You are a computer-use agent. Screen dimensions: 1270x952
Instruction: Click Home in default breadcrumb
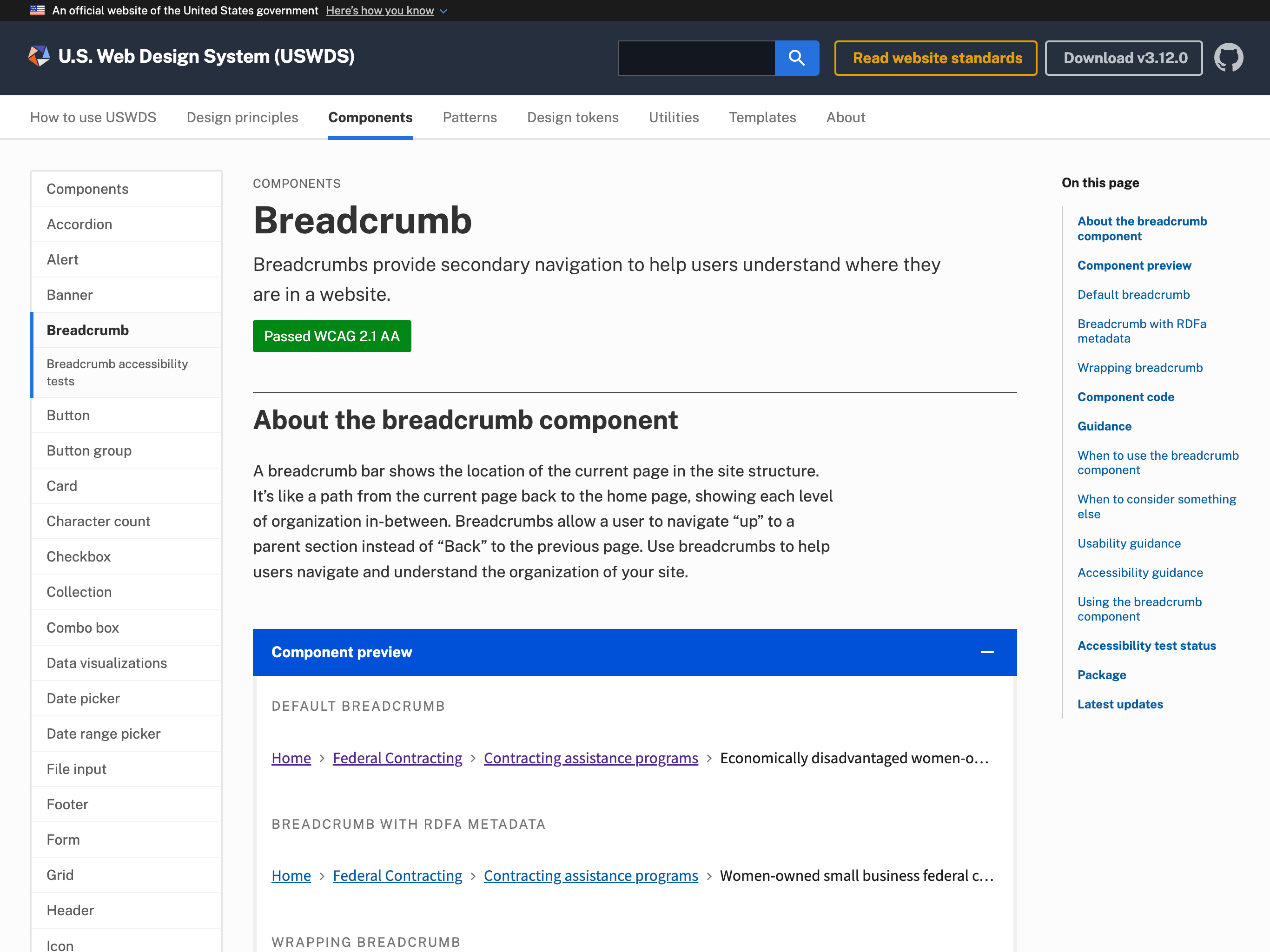[291, 758]
